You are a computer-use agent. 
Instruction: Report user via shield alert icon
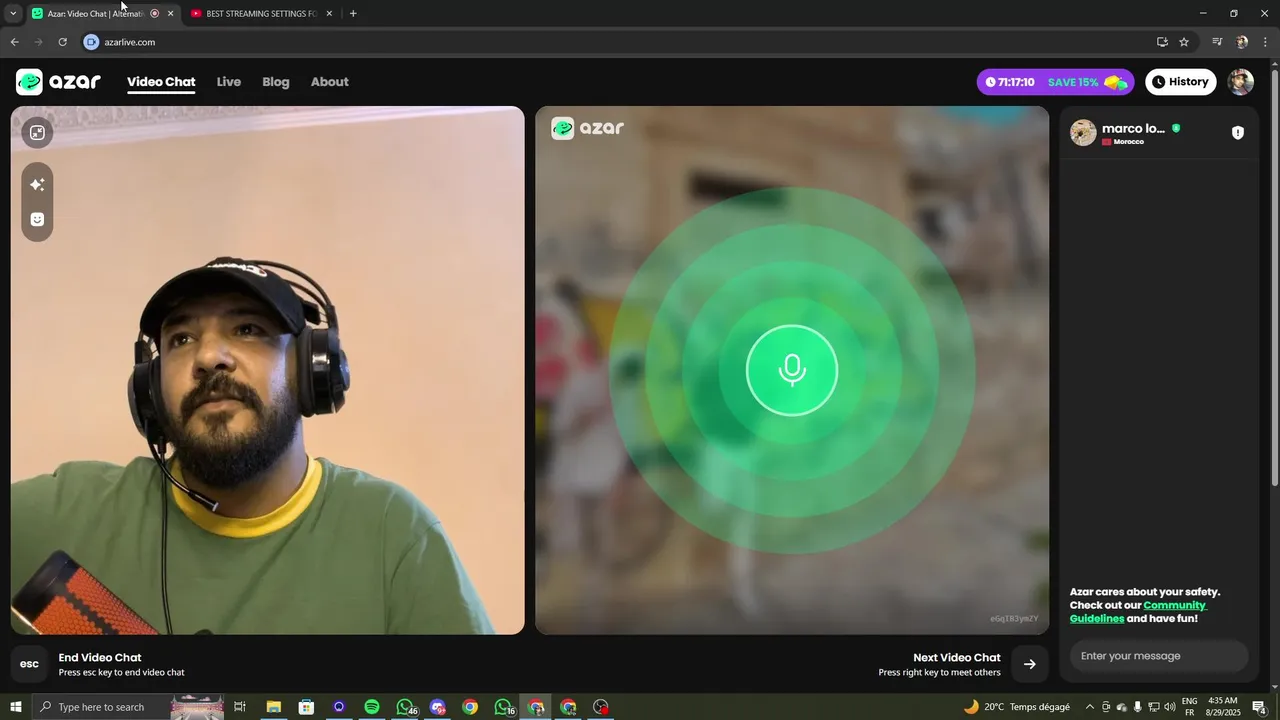click(x=1238, y=133)
